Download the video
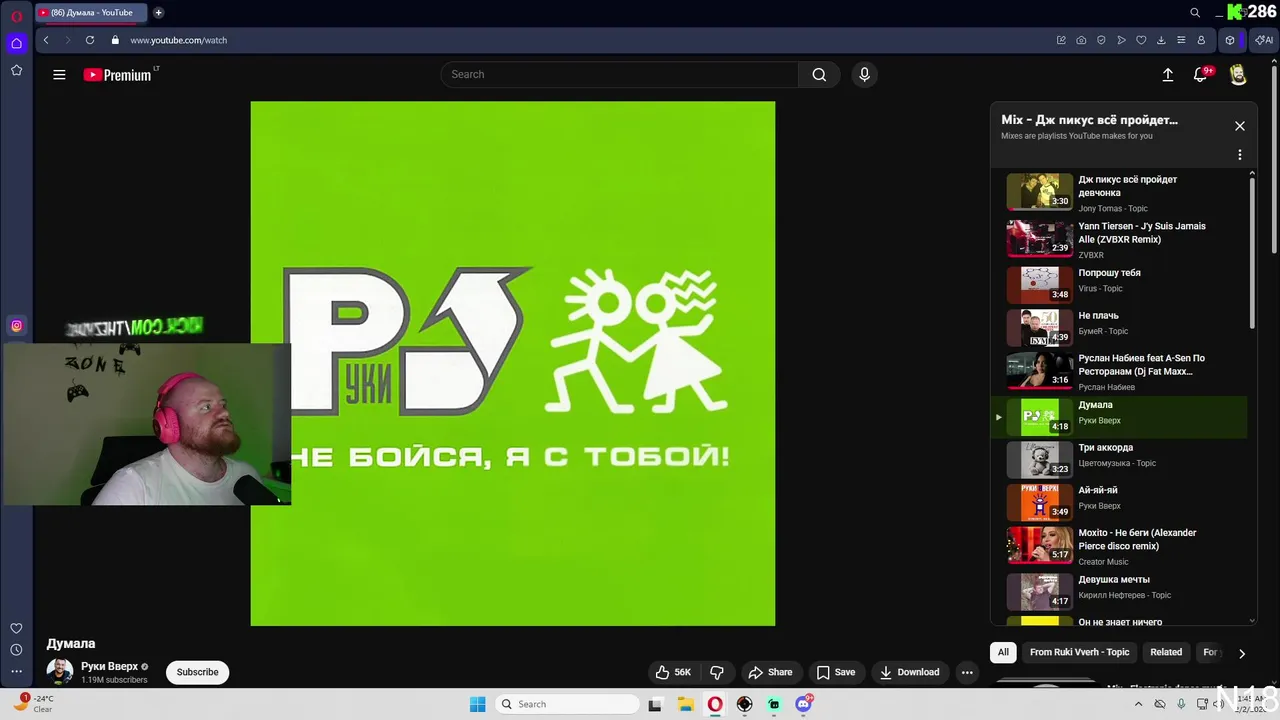 pos(909,672)
